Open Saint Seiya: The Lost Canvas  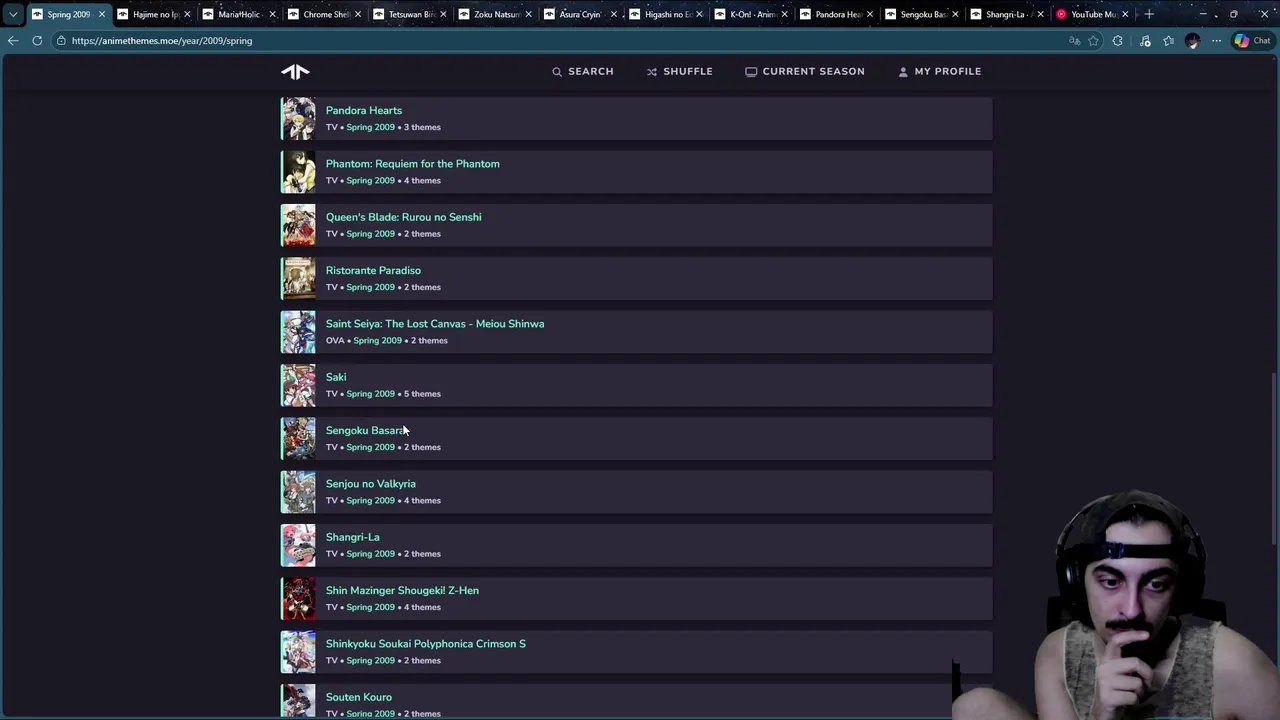pos(435,324)
